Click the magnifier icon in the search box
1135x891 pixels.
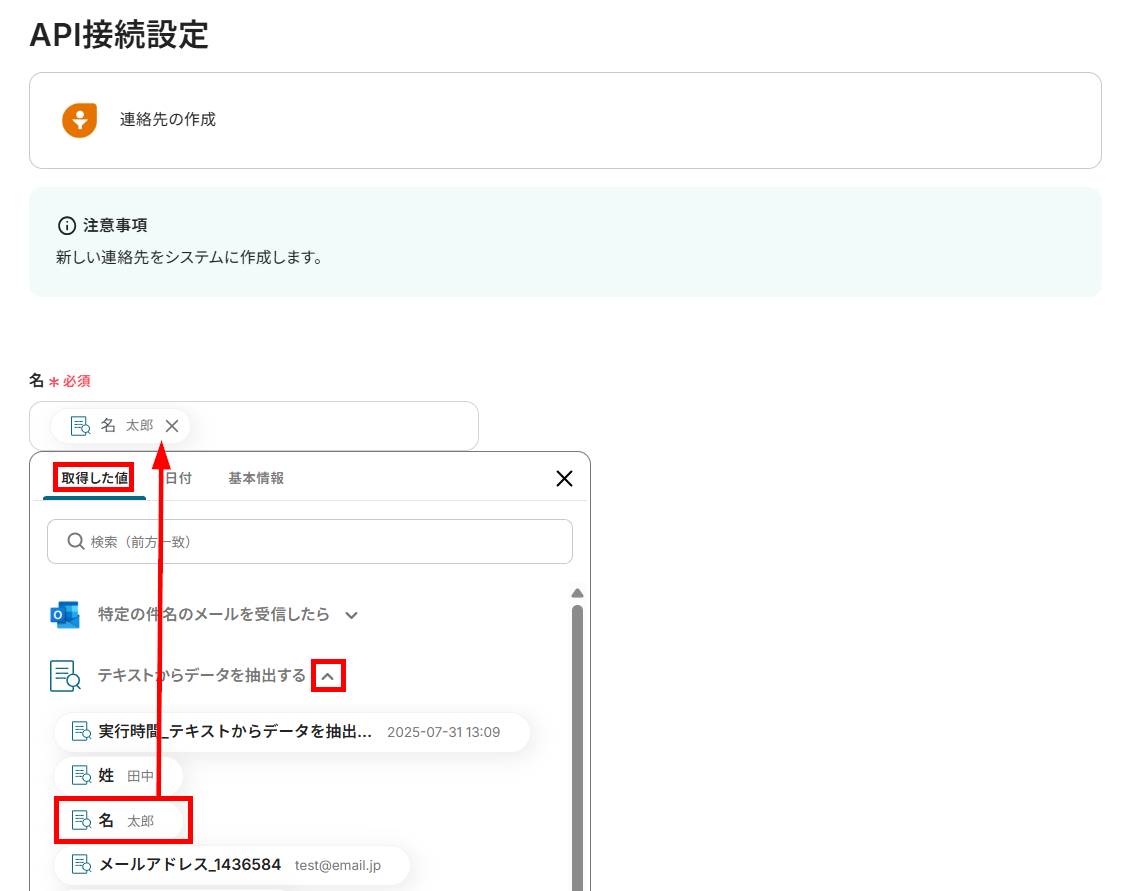click(x=75, y=541)
